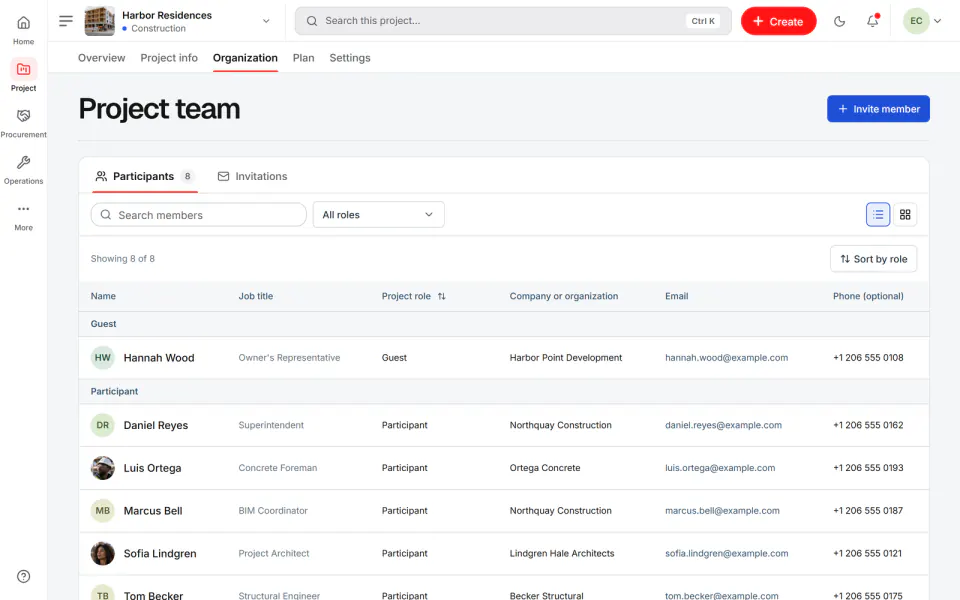Open notifications bell
960x600 pixels.
pos(872,21)
